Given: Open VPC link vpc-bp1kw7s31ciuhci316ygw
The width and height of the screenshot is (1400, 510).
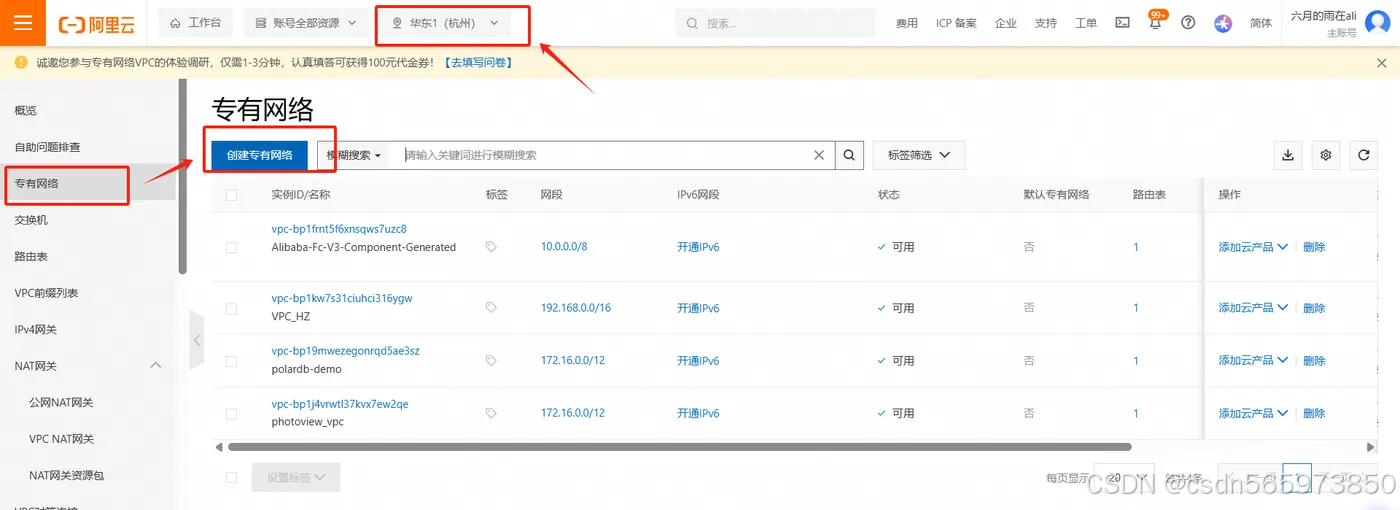Looking at the screenshot, I should tap(342, 298).
